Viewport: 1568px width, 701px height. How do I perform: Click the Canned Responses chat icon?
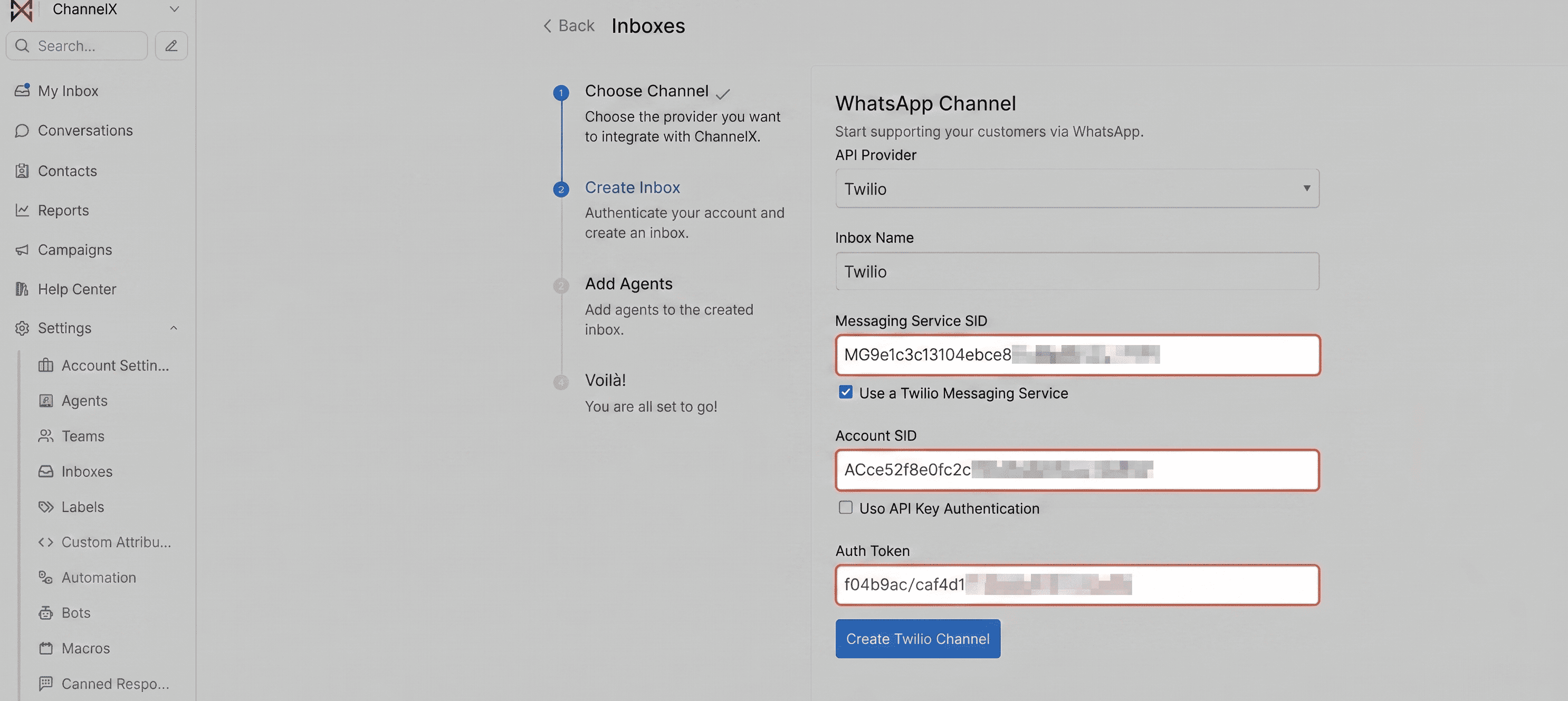46,683
